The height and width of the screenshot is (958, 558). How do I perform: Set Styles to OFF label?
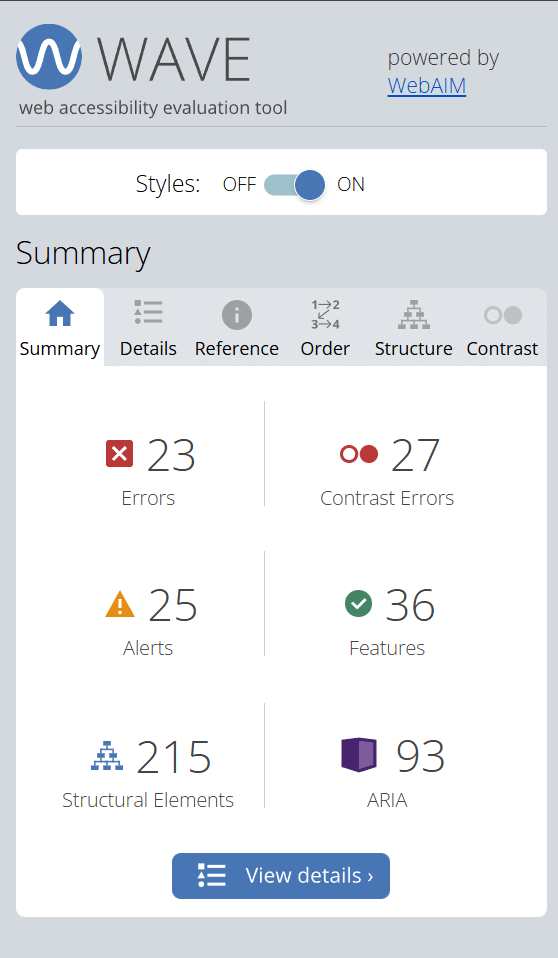tap(239, 185)
